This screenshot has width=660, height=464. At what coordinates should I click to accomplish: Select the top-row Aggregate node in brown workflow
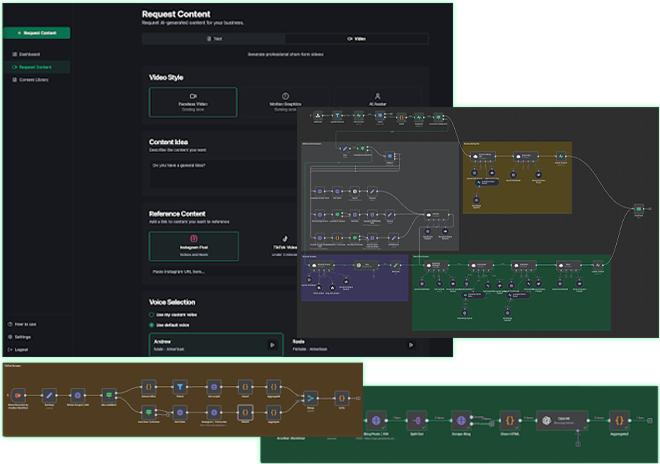274,387
